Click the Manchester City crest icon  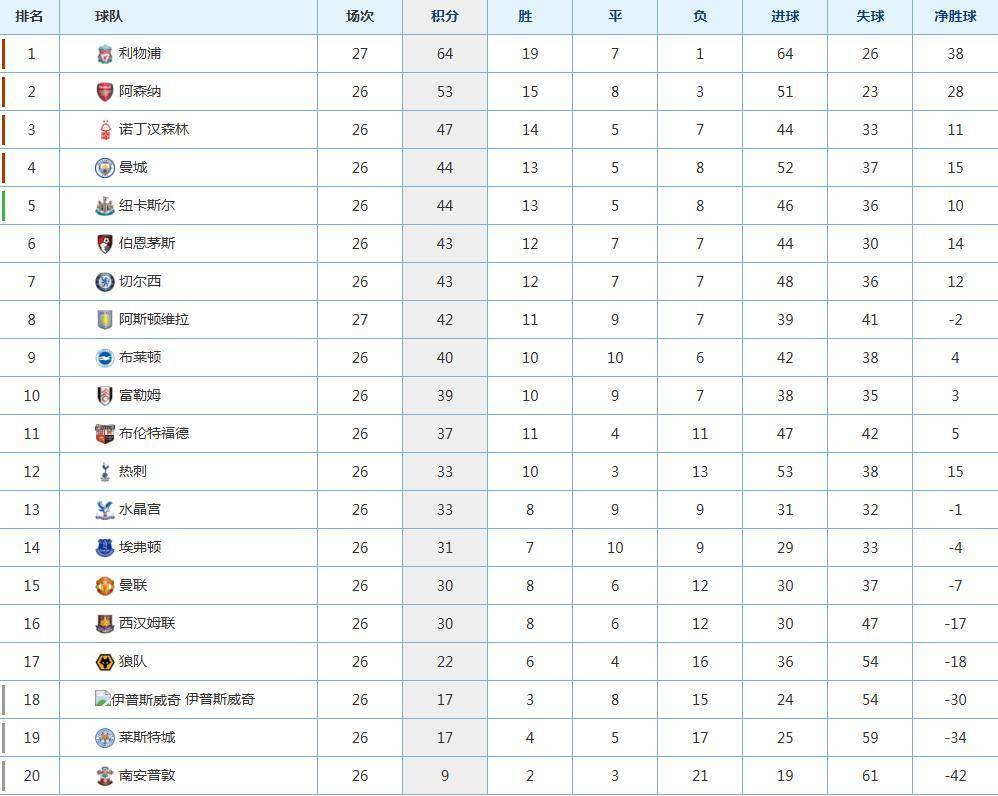coord(105,168)
